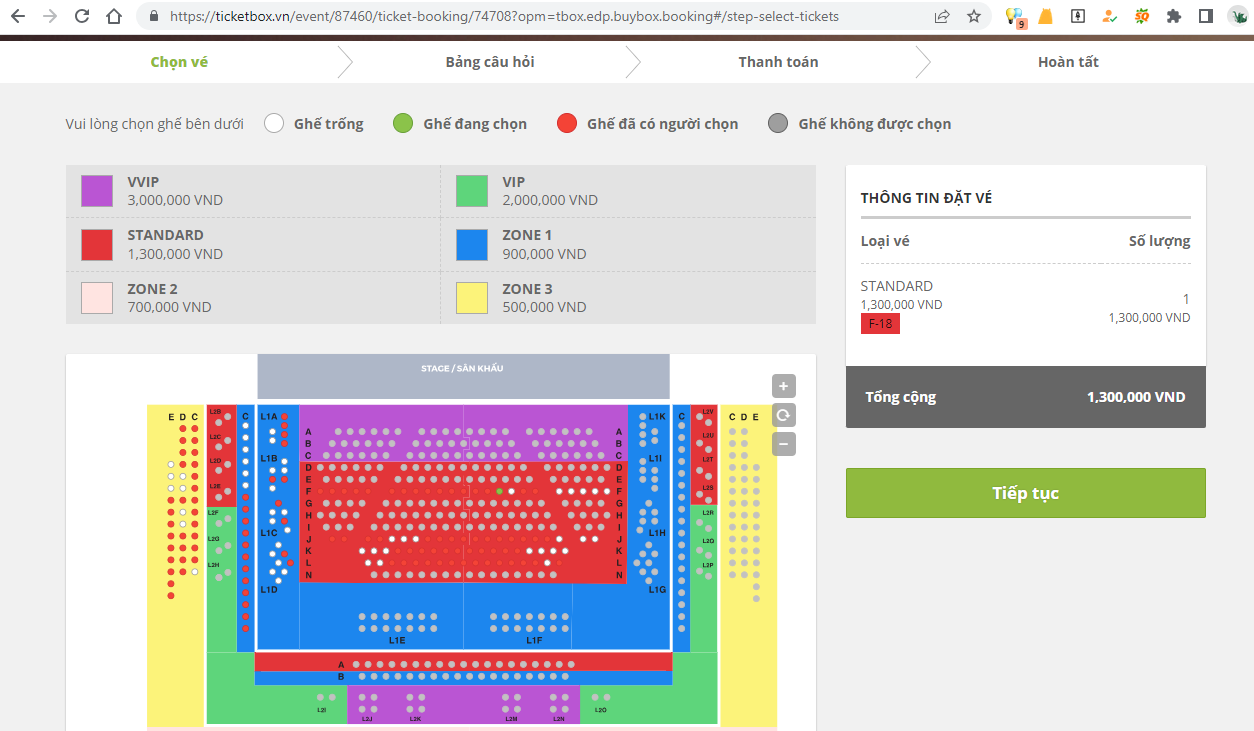
Task: Bookmark this page with the star icon
Action: tap(973, 16)
